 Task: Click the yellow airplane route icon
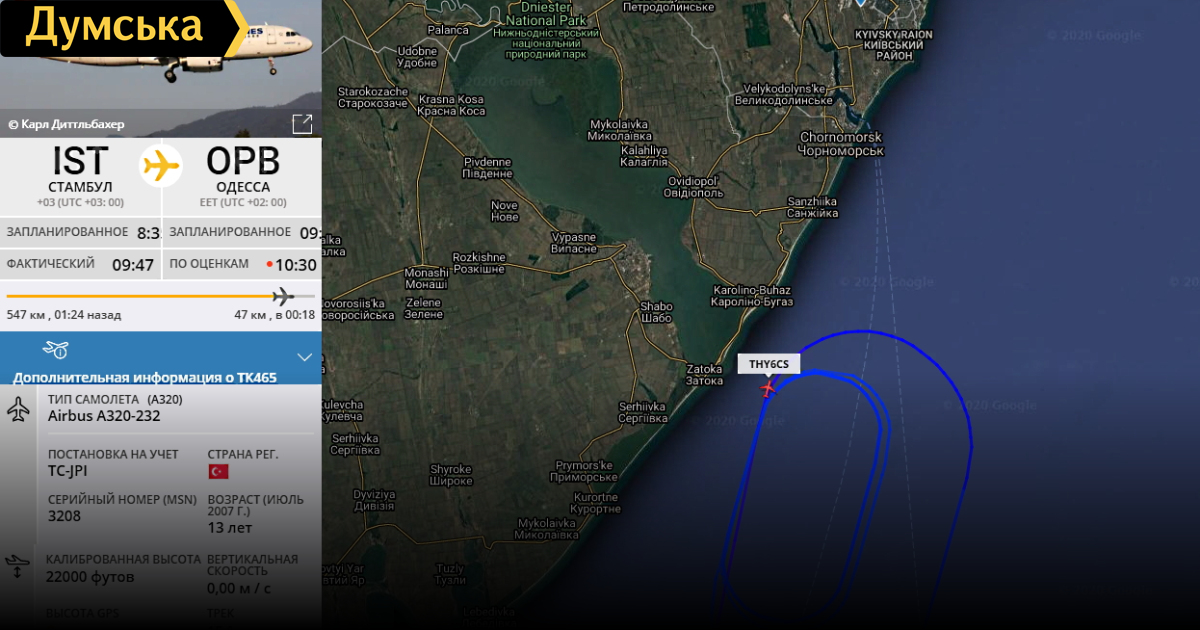click(161, 165)
